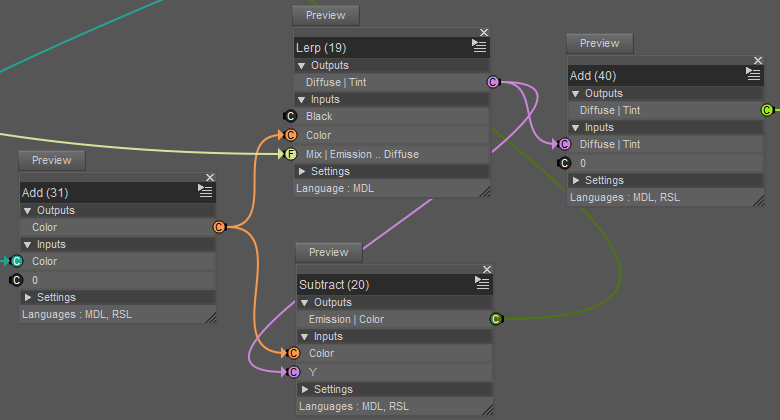780x420 pixels.
Task: Click the orange Color output socket on Add (31)
Action: coord(219,227)
